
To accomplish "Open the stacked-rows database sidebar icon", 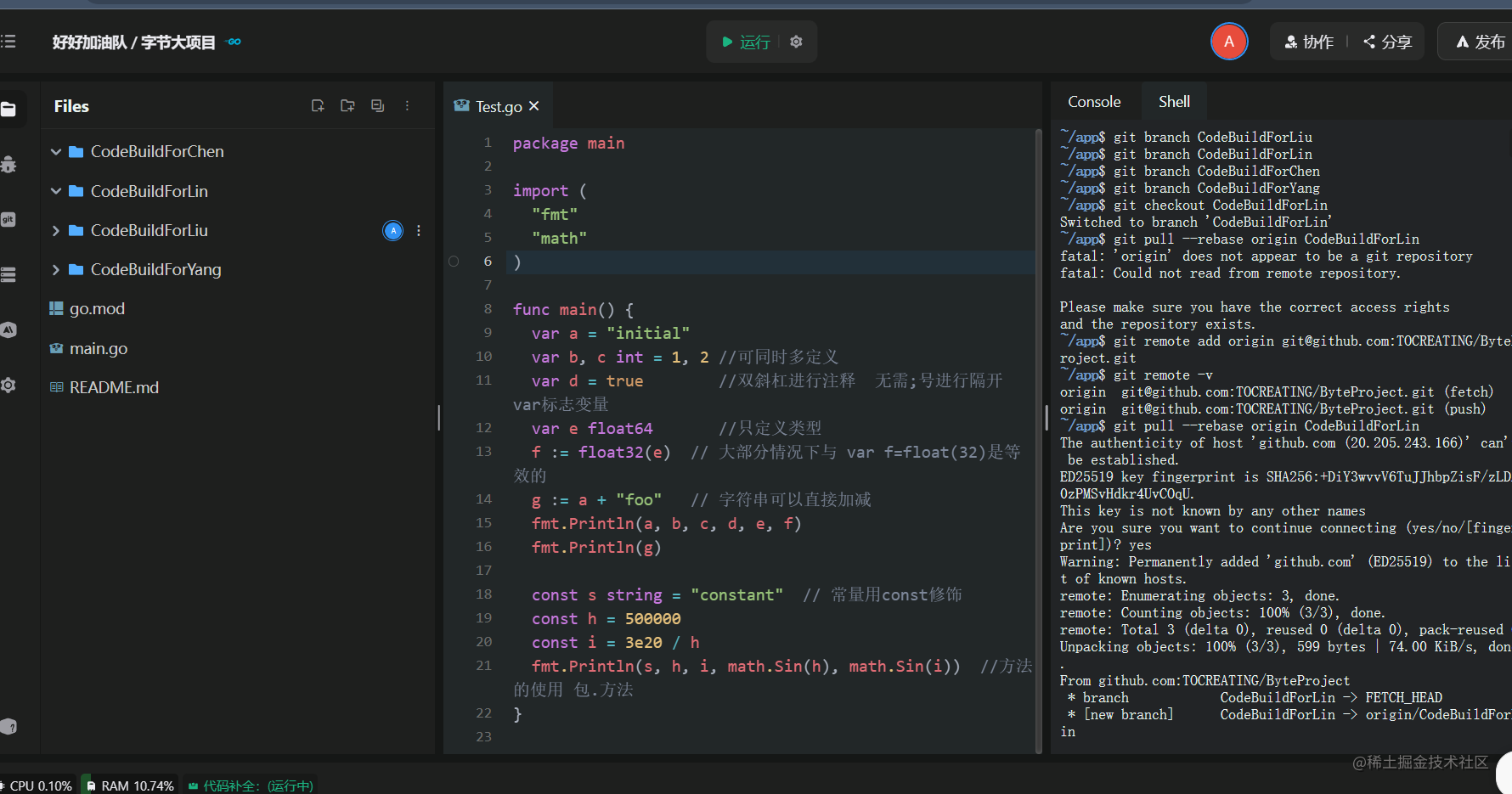I will [x=8, y=274].
